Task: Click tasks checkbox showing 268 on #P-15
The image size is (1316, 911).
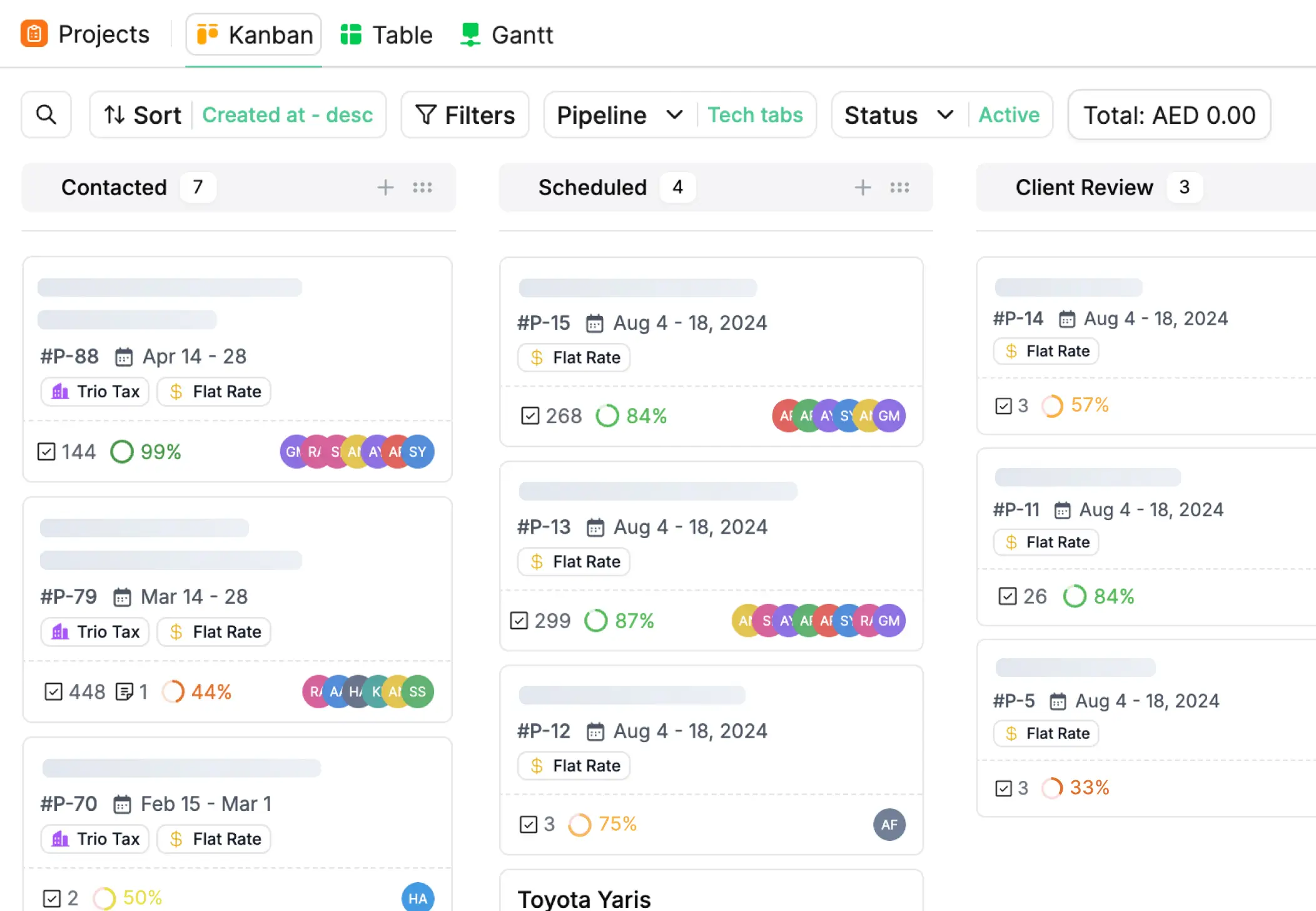Action: 530,415
